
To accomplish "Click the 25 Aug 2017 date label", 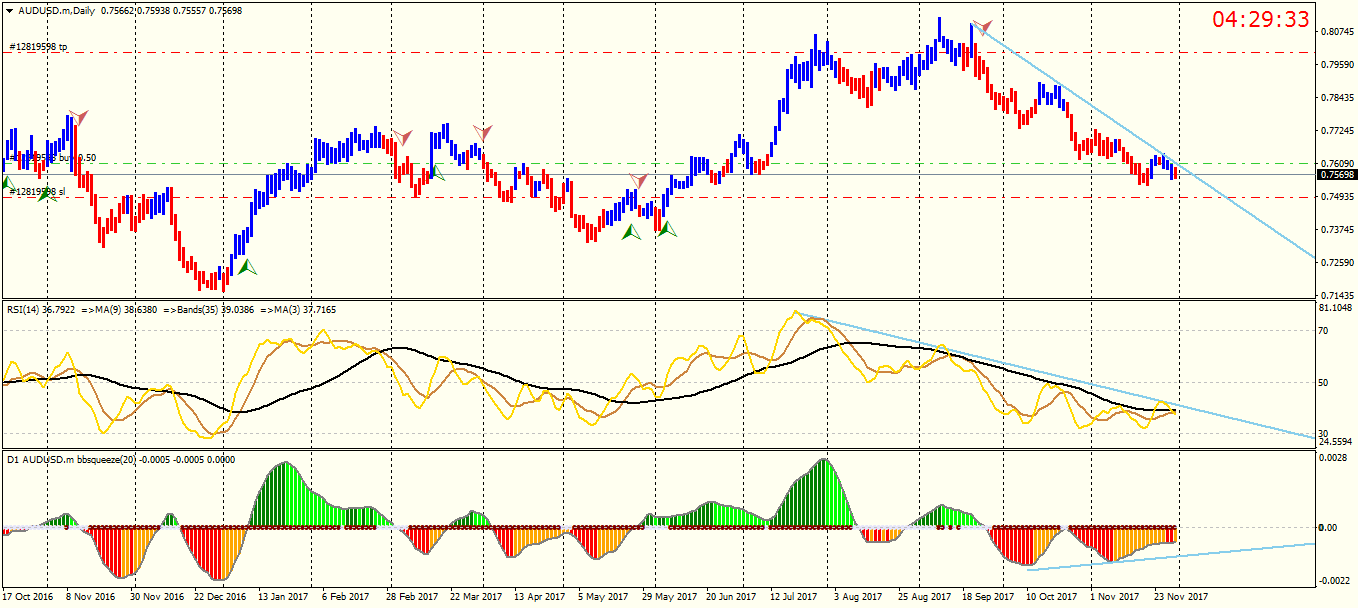I will (925, 597).
